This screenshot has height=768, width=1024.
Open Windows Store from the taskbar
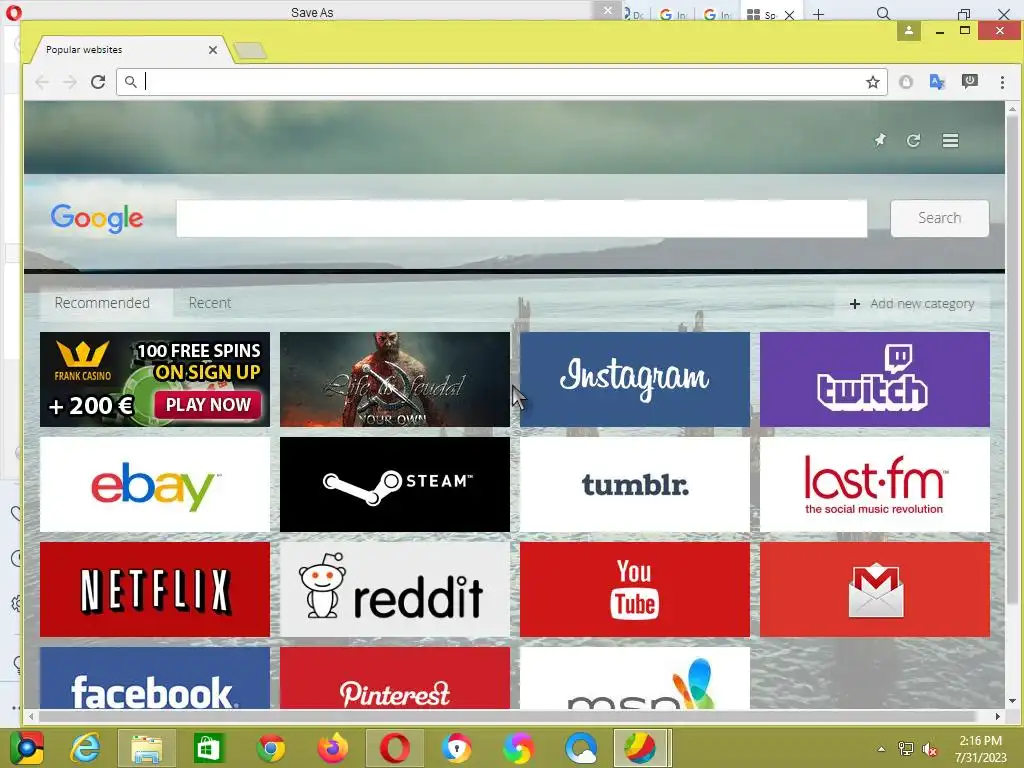(x=208, y=748)
